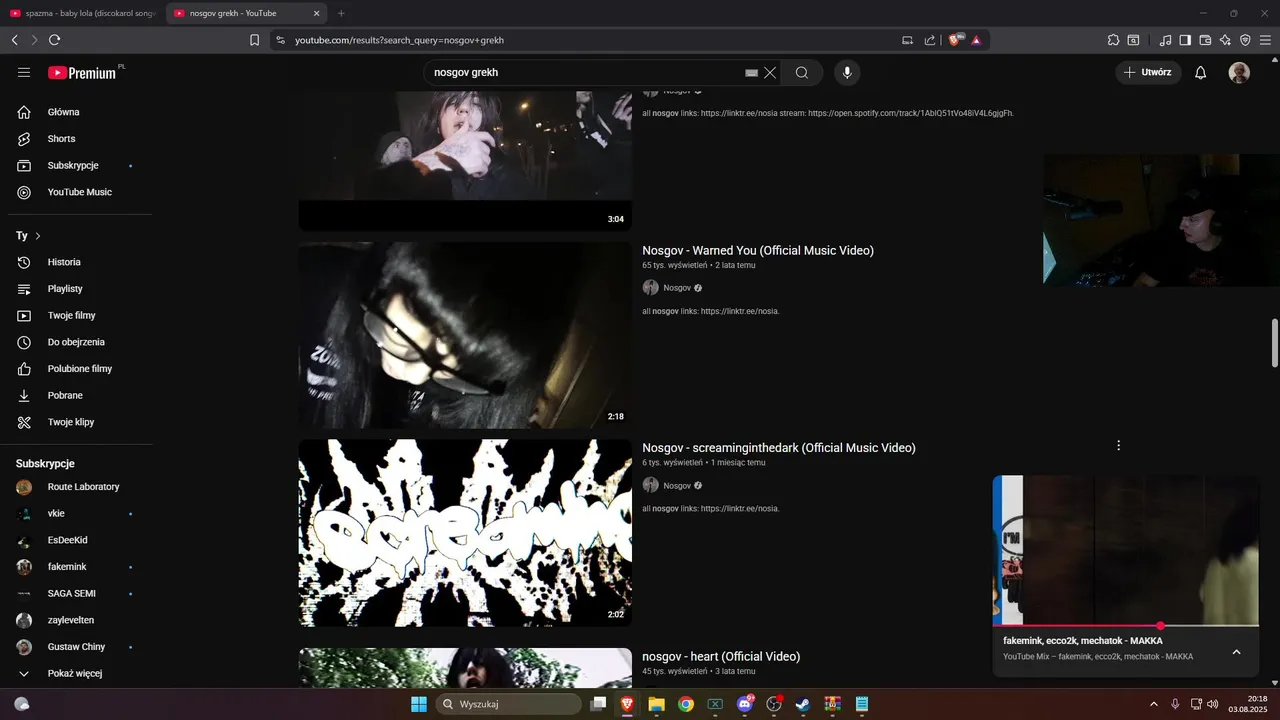Open Nosgov - screaminginthedark video title

click(779, 448)
